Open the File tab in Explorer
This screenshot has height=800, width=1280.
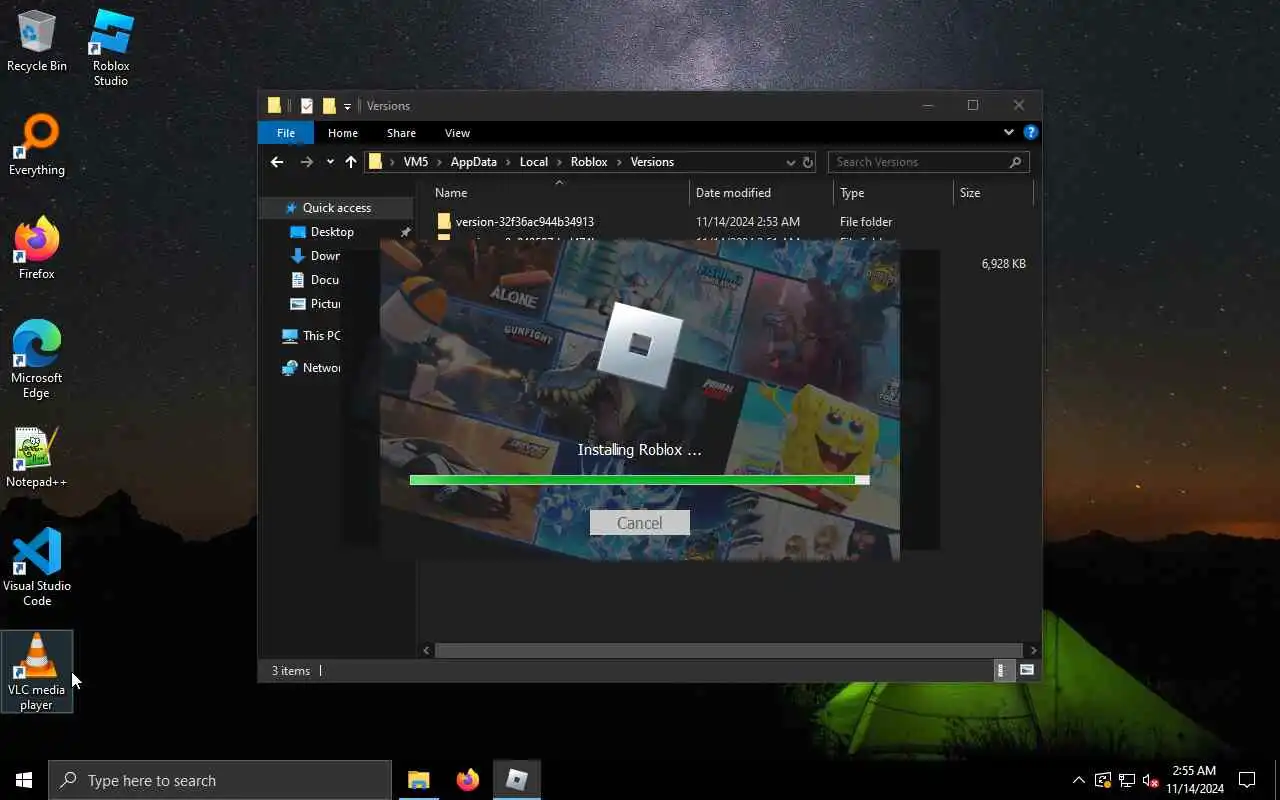click(286, 133)
